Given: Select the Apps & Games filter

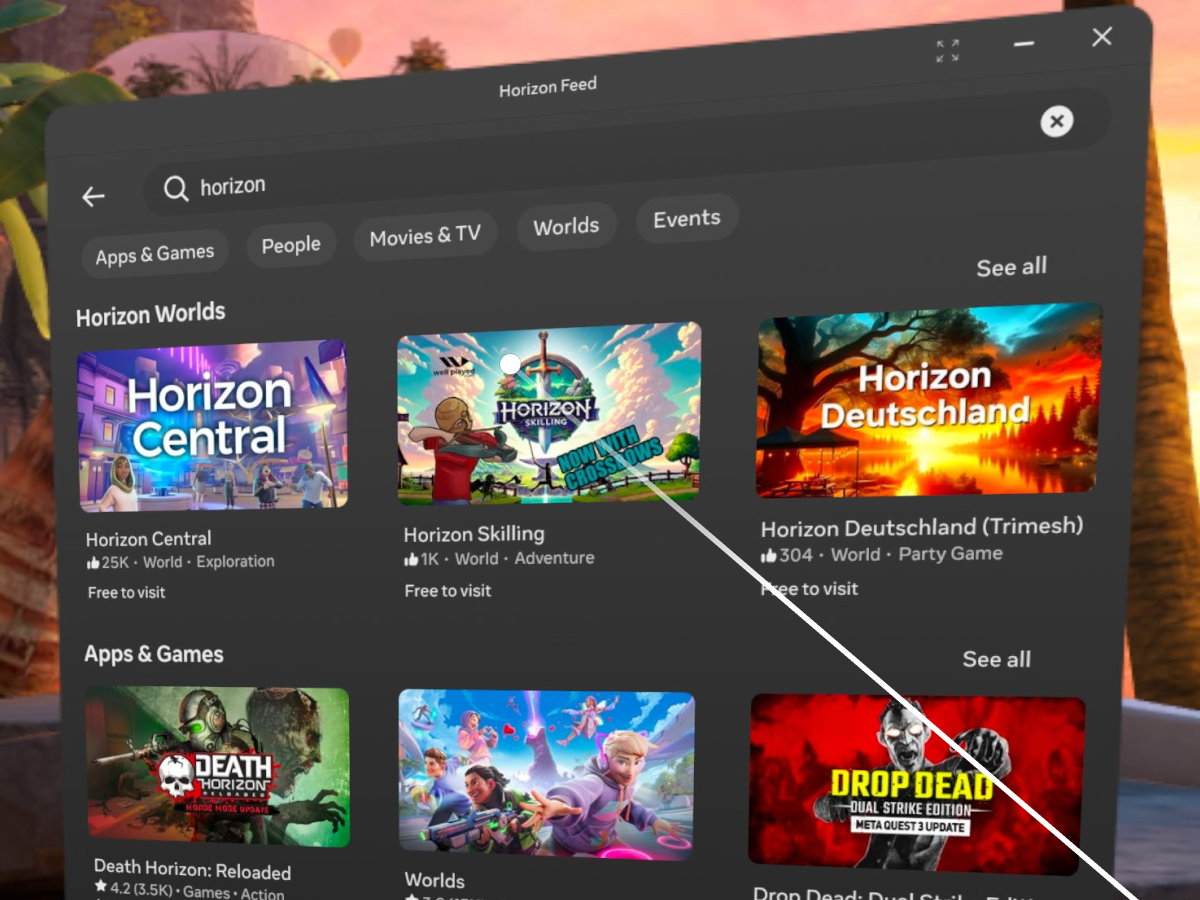Looking at the screenshot, I should [x=155, y=255].
